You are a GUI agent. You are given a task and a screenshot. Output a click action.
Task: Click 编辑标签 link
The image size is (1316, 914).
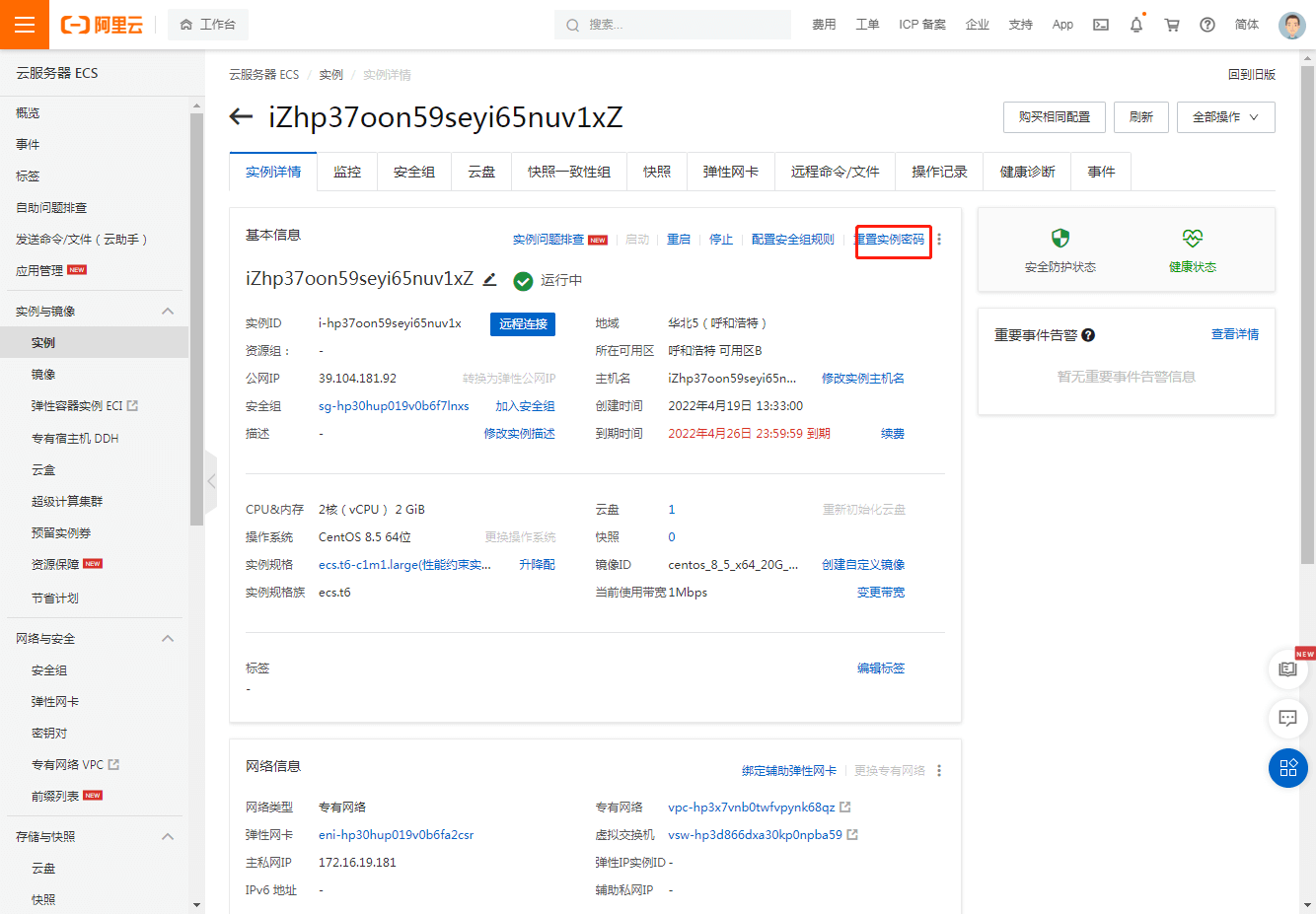click(881, 668)
